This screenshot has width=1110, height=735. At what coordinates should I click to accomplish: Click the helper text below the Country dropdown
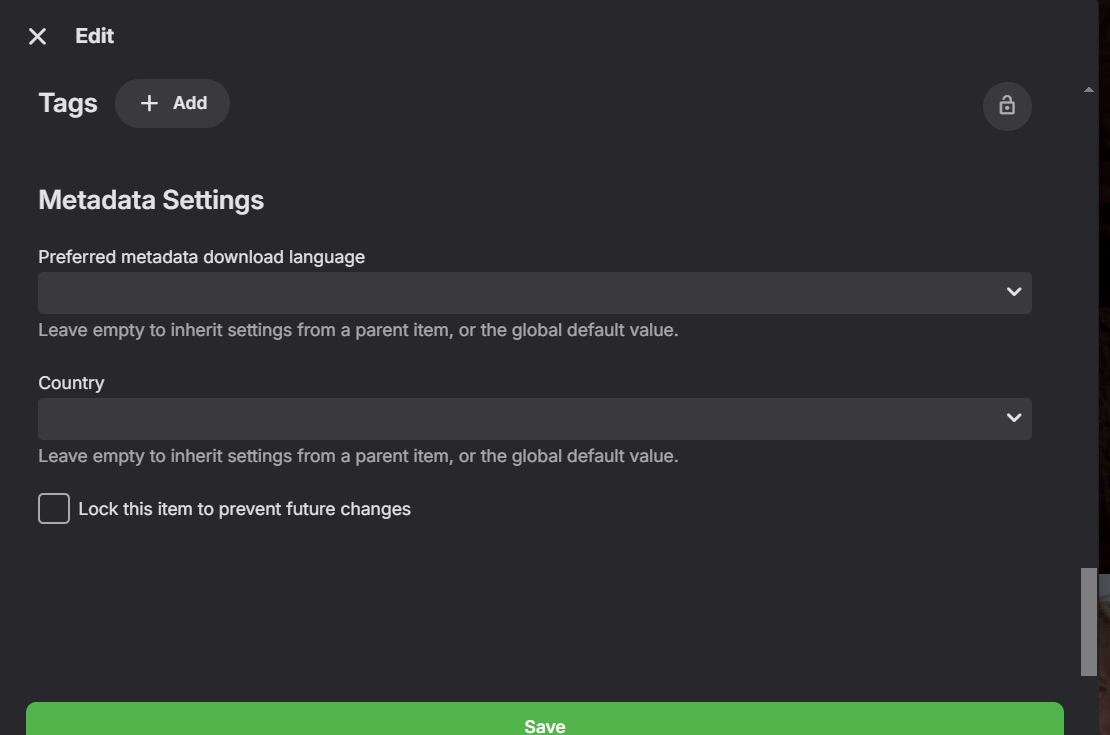pyautogui.click(x=358, y=456)
